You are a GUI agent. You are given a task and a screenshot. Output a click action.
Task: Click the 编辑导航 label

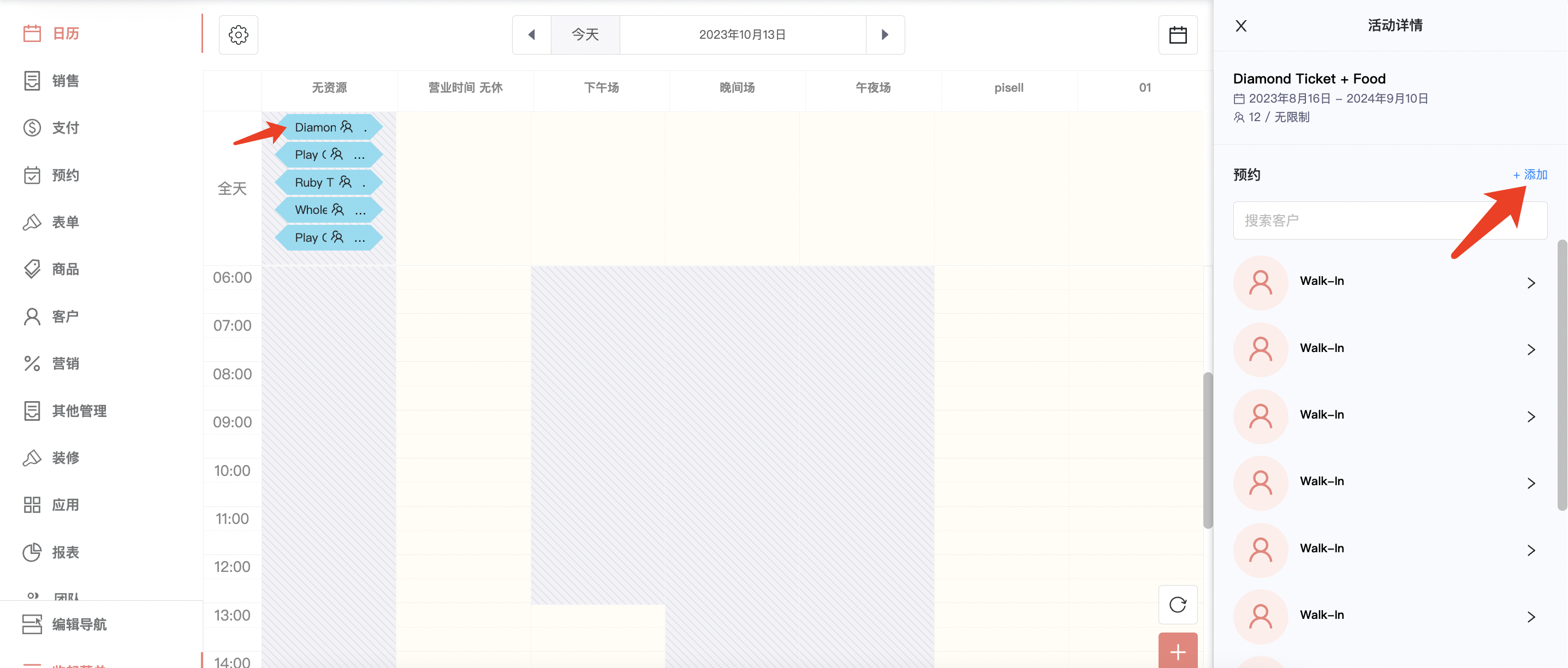pos(79,624)
